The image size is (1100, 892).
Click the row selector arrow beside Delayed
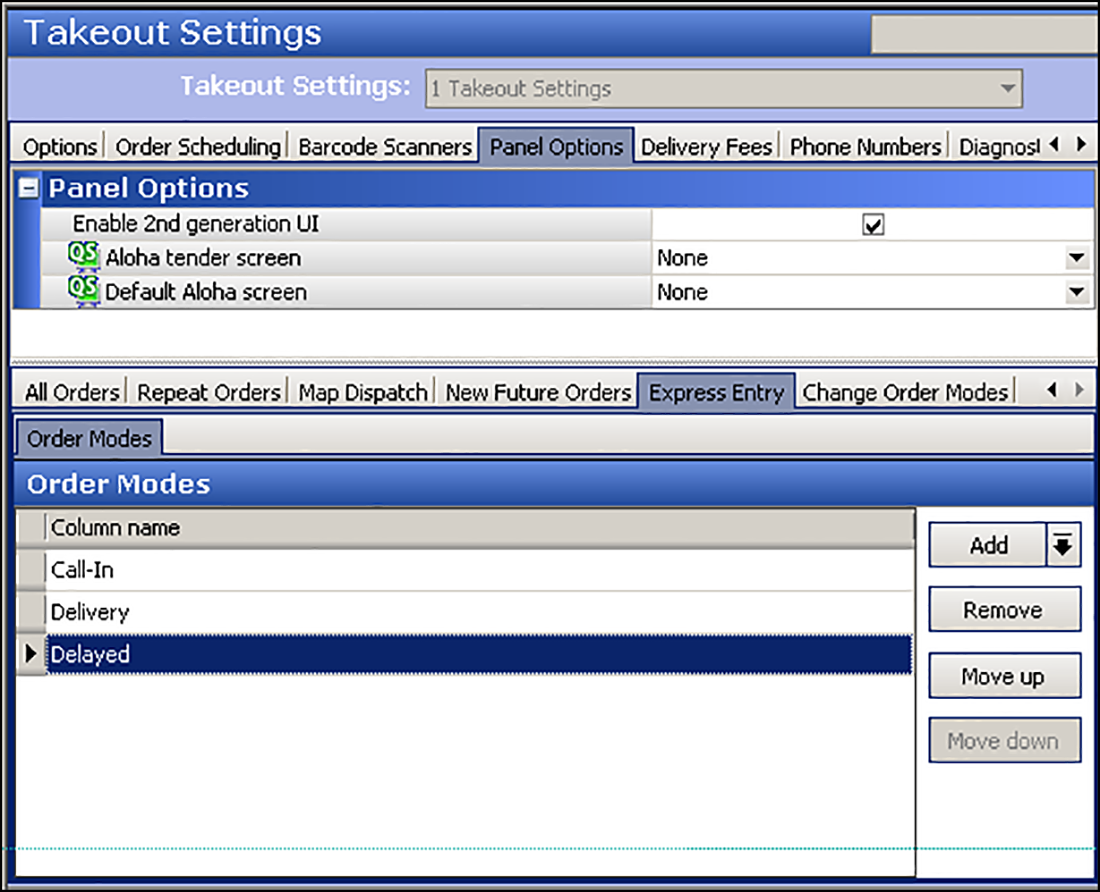[x=31, y=654]
